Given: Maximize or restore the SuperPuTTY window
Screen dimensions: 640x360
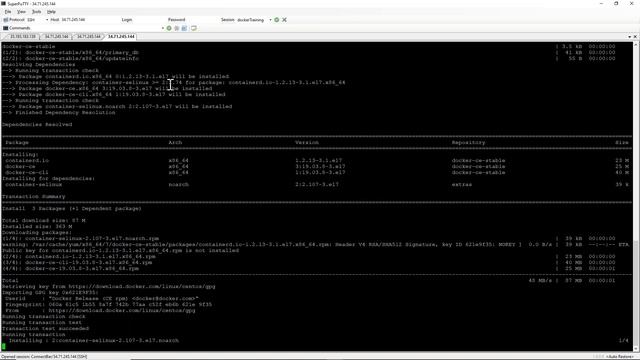Looking at the screenshot, I should point(616,4).
